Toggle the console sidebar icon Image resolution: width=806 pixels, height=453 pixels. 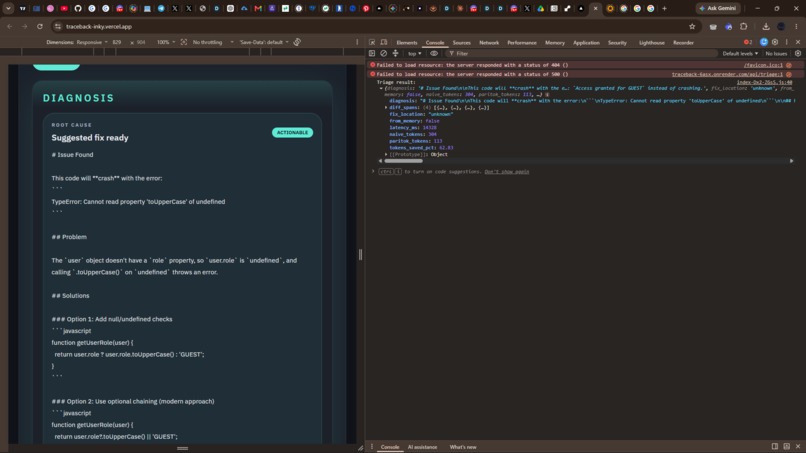372,53
